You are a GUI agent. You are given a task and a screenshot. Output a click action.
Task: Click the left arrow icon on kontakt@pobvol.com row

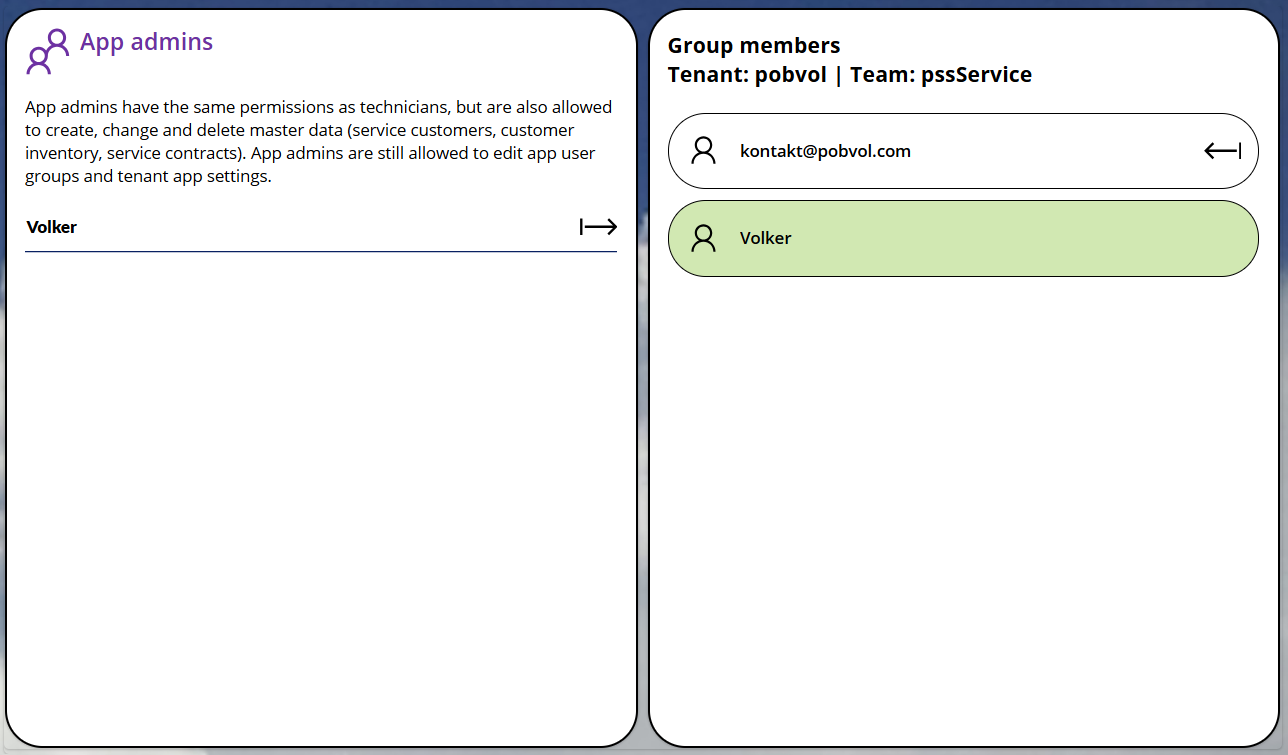(x=1222, y=151)
